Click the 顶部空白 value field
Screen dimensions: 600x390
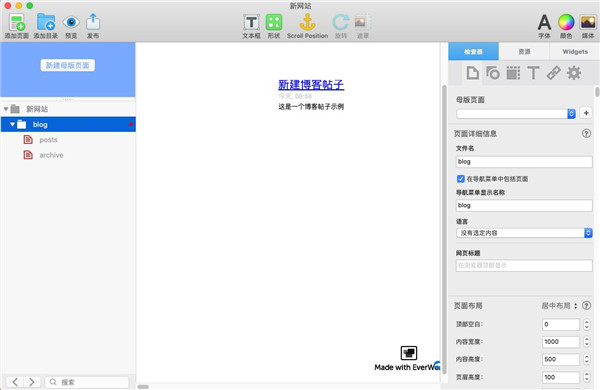(561, 324)
